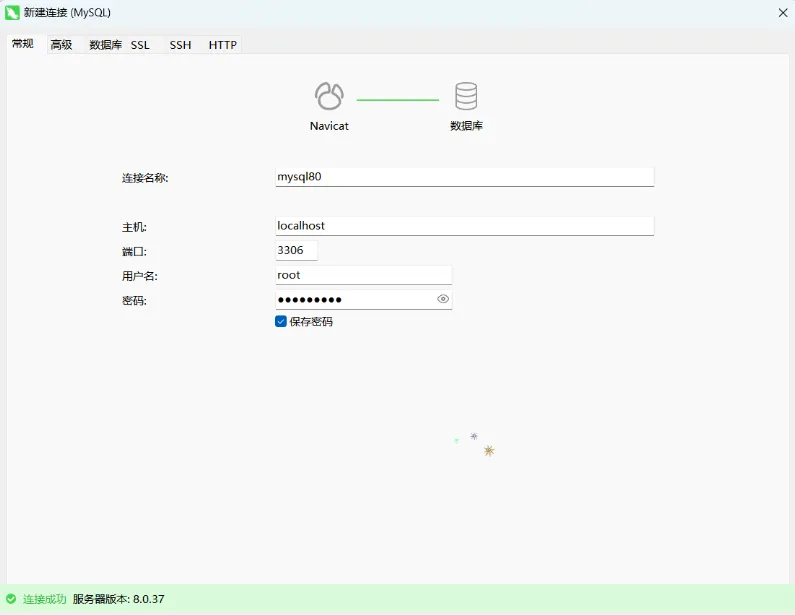Click the 密码: label
Image resolution: width=795 pixels, height=615 pixels.
(x=134, y=301)
